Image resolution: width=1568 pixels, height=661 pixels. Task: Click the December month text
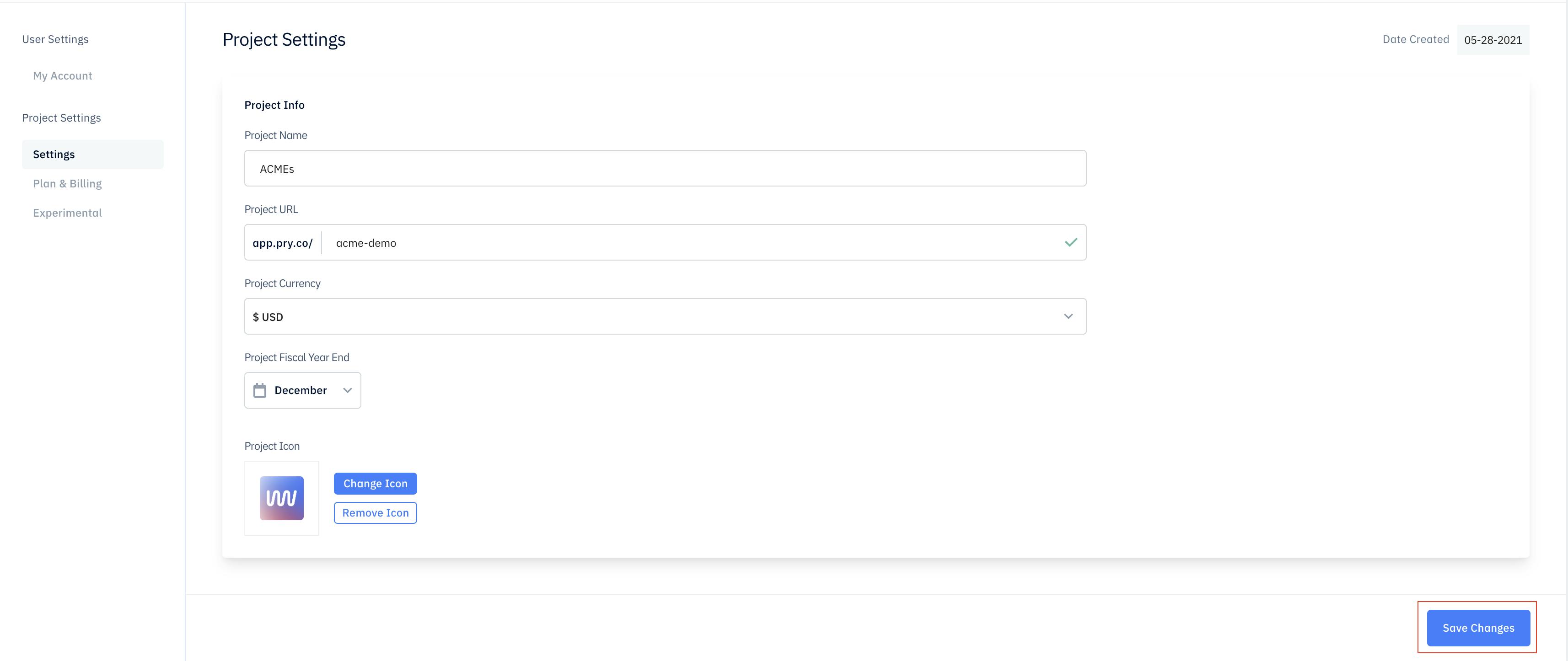coord(301,390)
